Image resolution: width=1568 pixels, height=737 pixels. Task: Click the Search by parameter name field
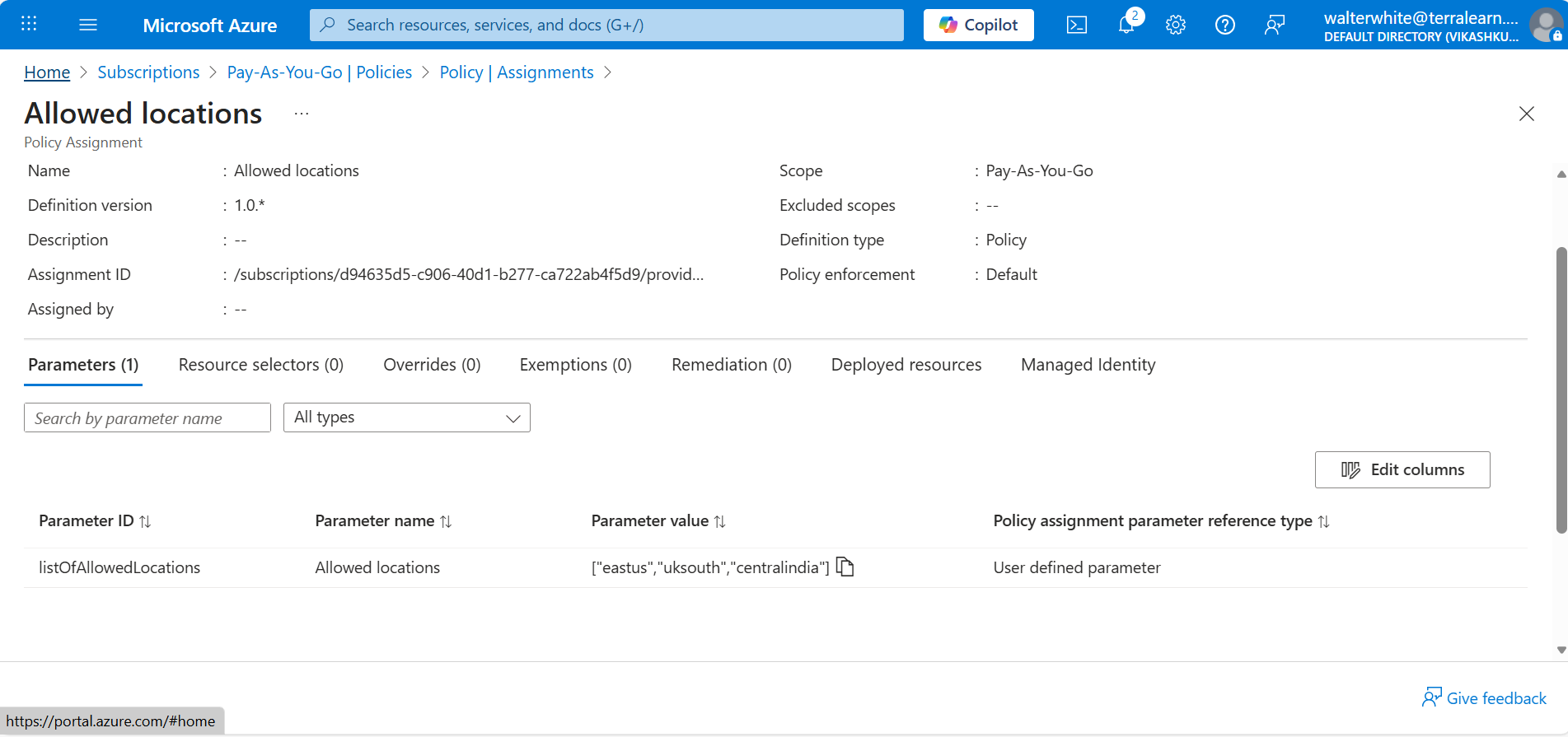[147, 417]
